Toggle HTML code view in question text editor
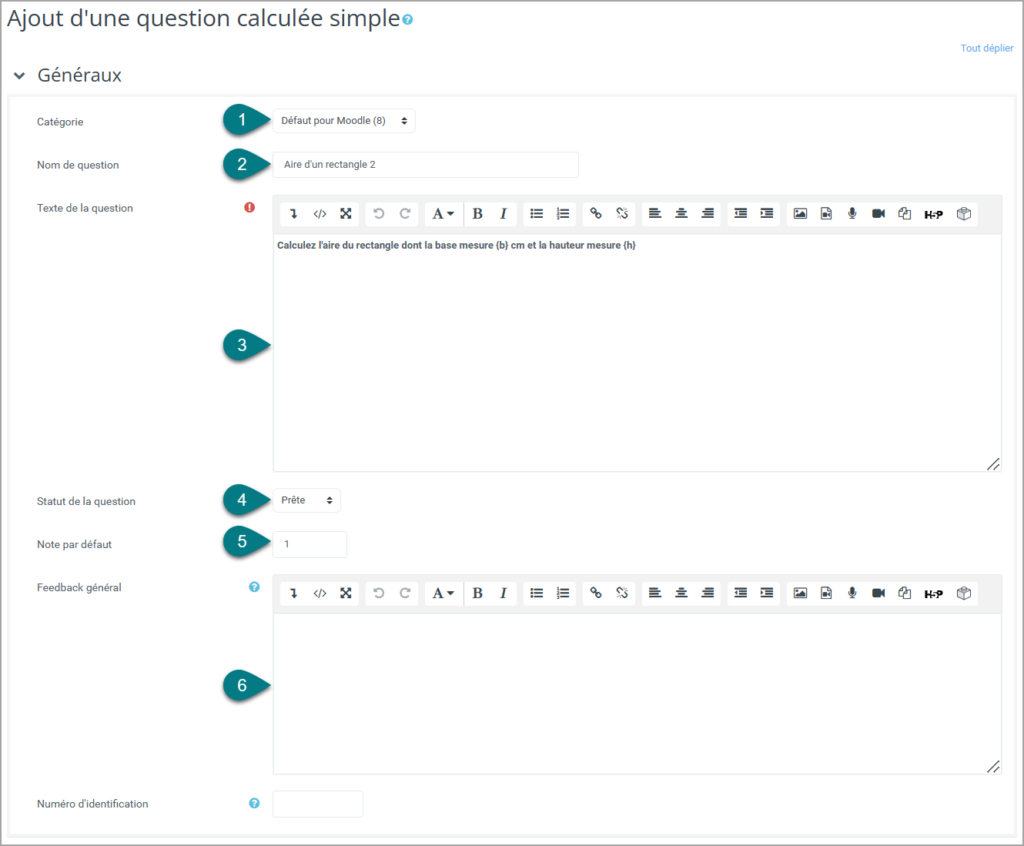Screen dimensions: 1024x846 pyautogui.click(x=319, y=214)
